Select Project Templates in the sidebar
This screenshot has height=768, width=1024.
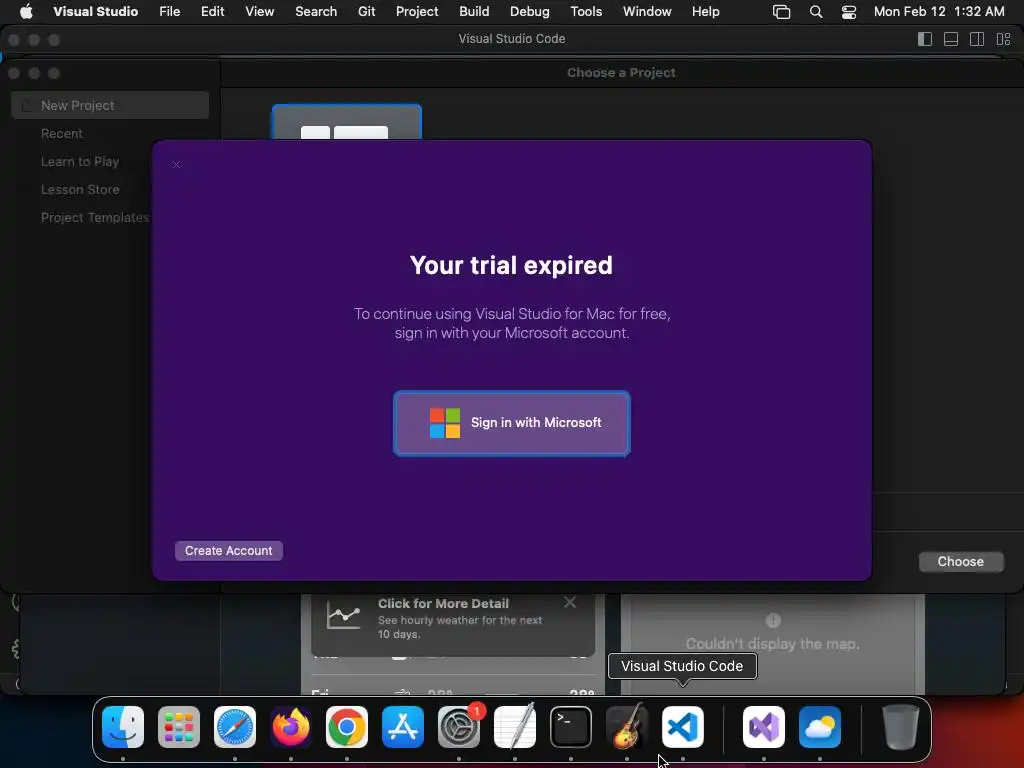point(95,217)
